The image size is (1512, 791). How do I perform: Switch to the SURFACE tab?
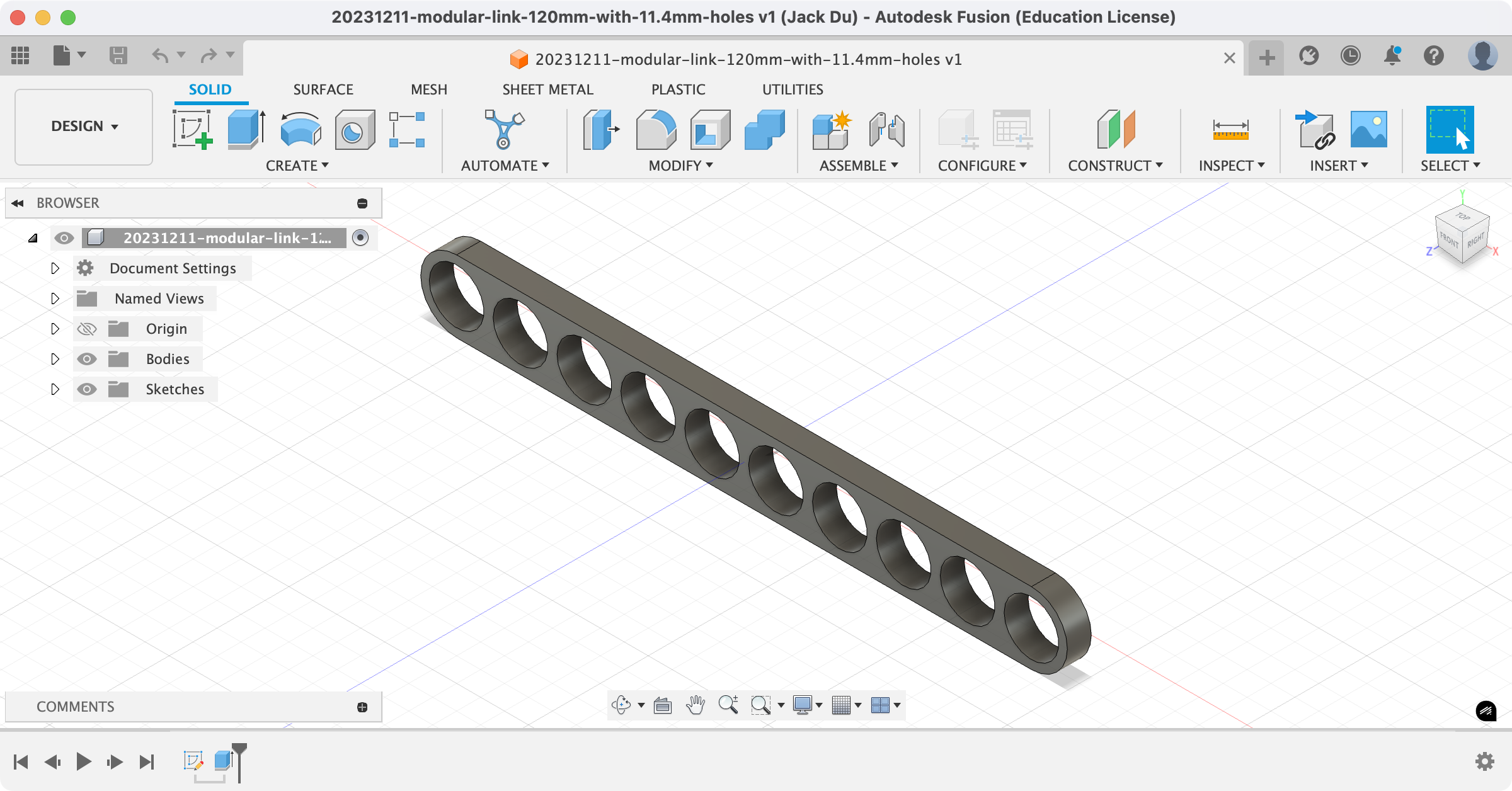(323, 89)
